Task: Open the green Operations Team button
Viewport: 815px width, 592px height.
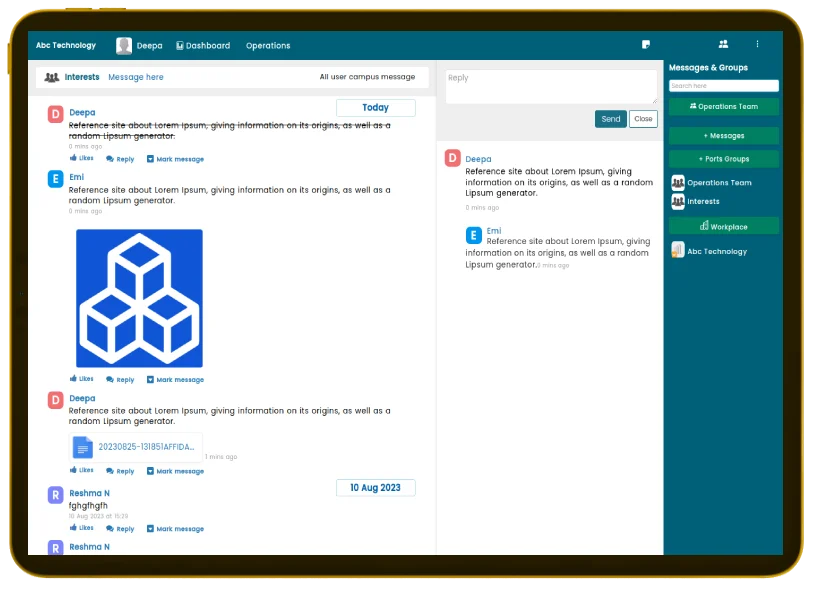Action: (724, 107)
